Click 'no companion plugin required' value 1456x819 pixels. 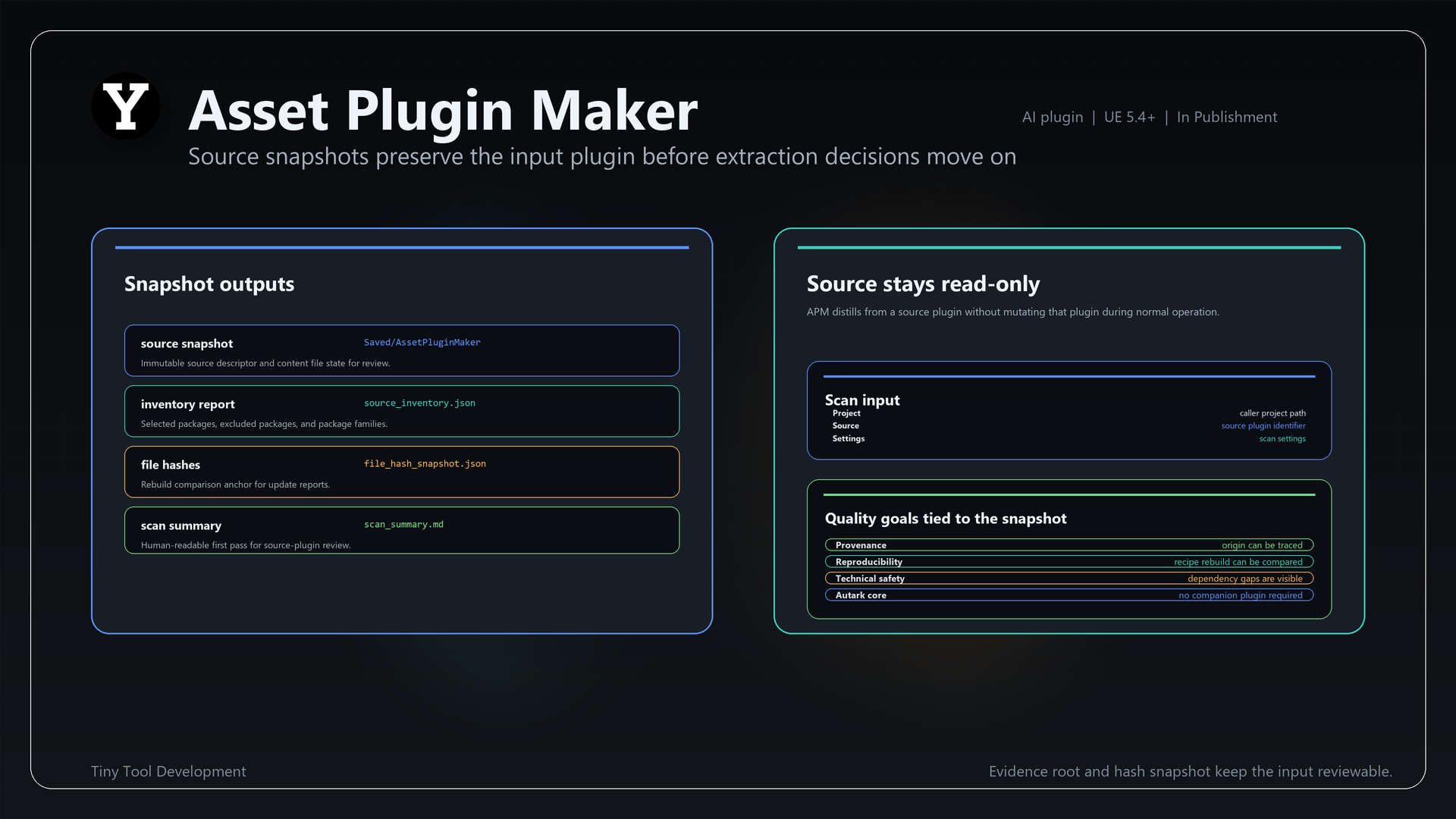click(1241, 595)
